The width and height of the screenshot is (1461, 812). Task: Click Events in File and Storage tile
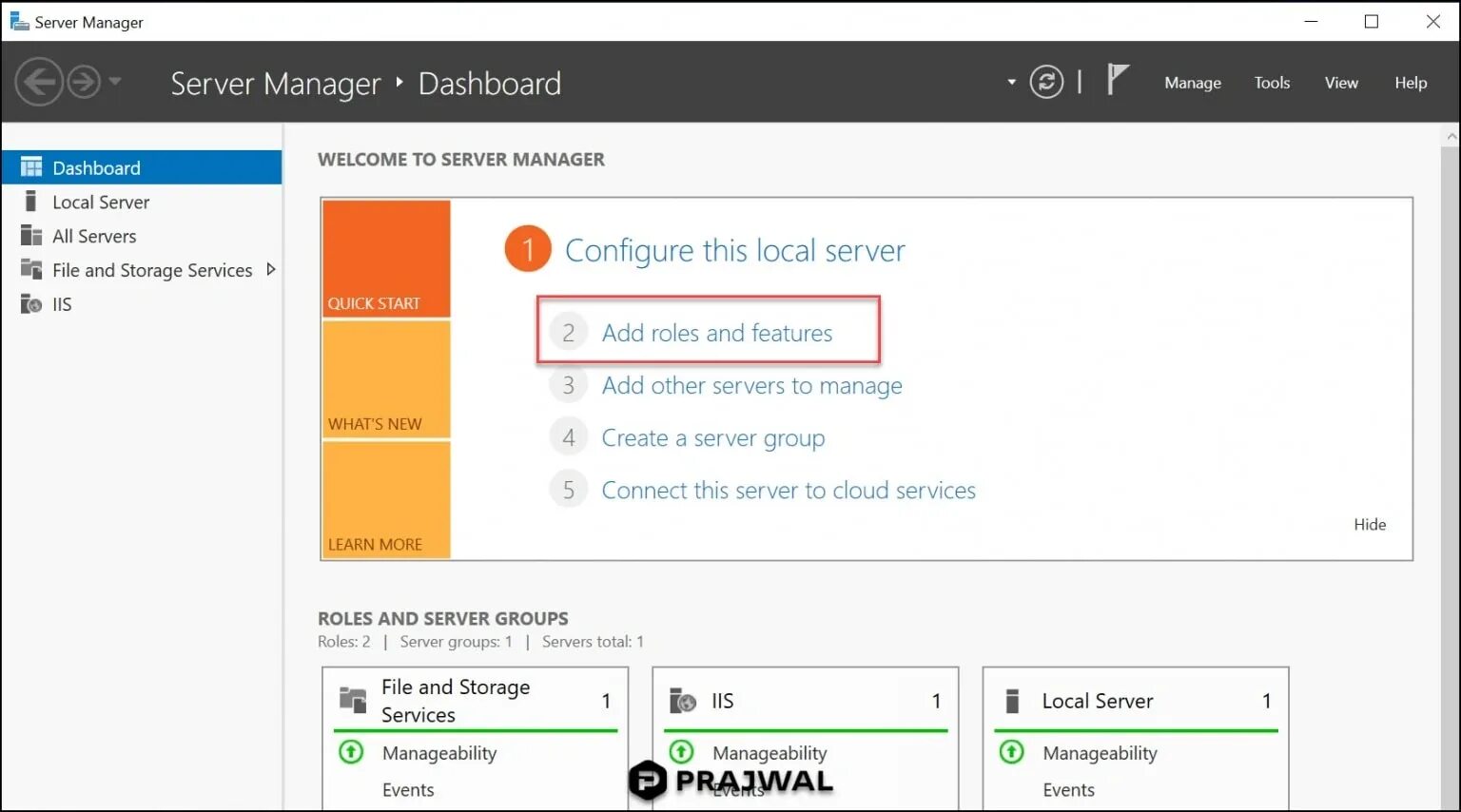408,790
